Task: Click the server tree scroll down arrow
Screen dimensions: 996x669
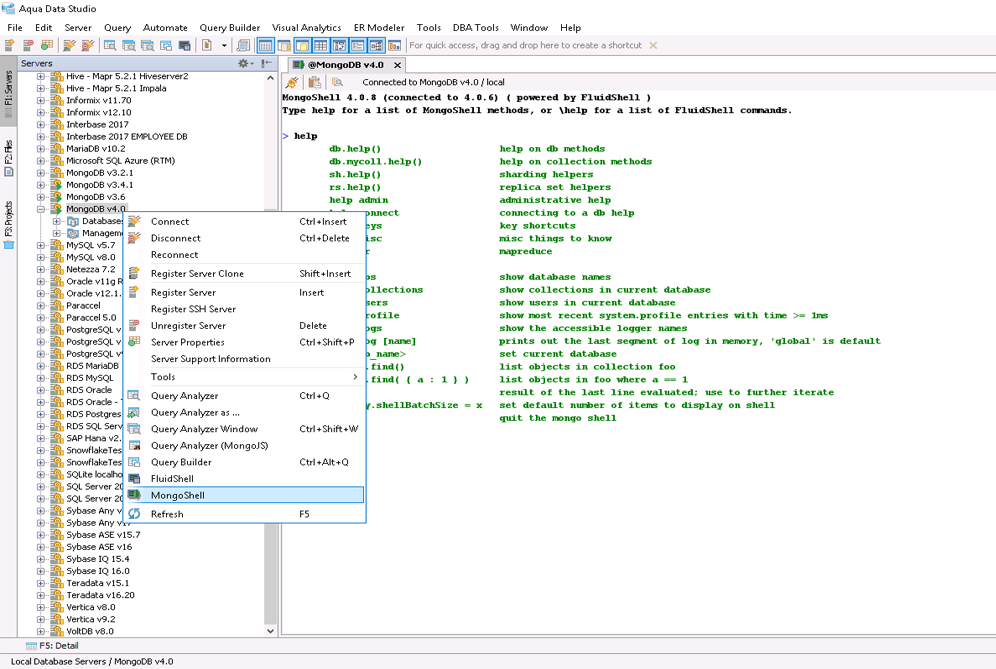Action: [x=270, y=631]
